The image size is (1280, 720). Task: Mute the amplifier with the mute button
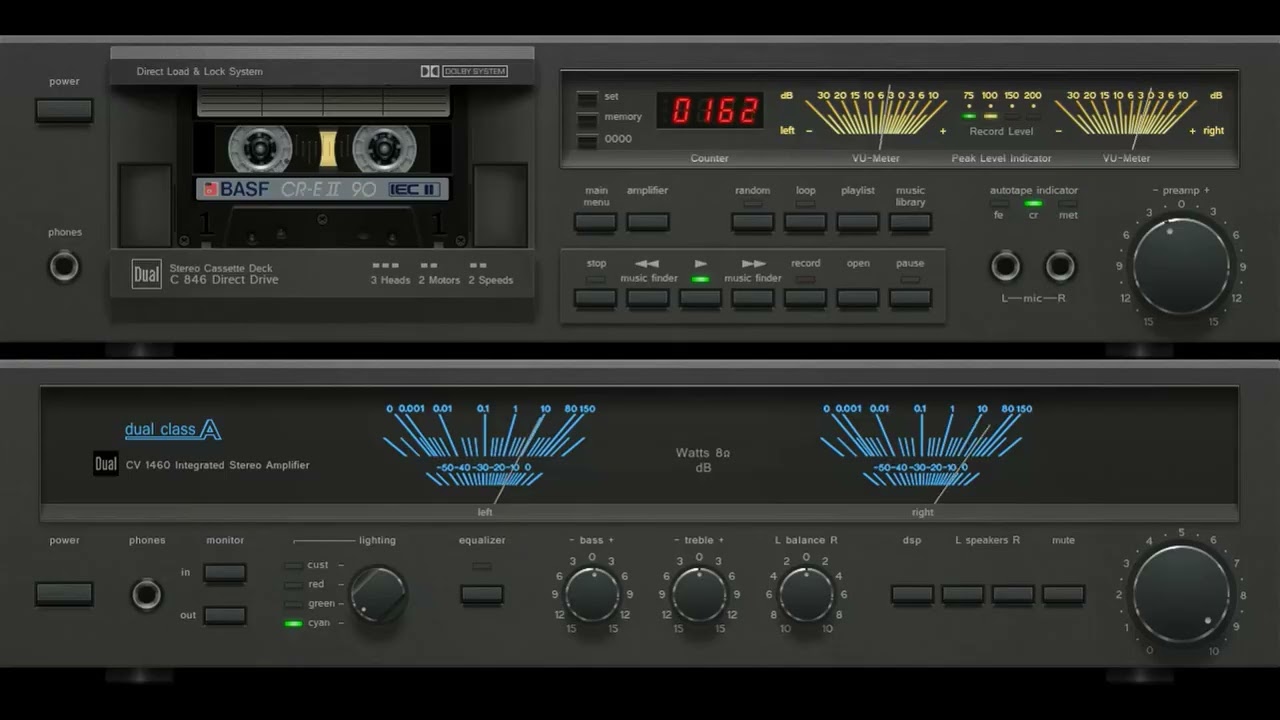coord(1063,594)
